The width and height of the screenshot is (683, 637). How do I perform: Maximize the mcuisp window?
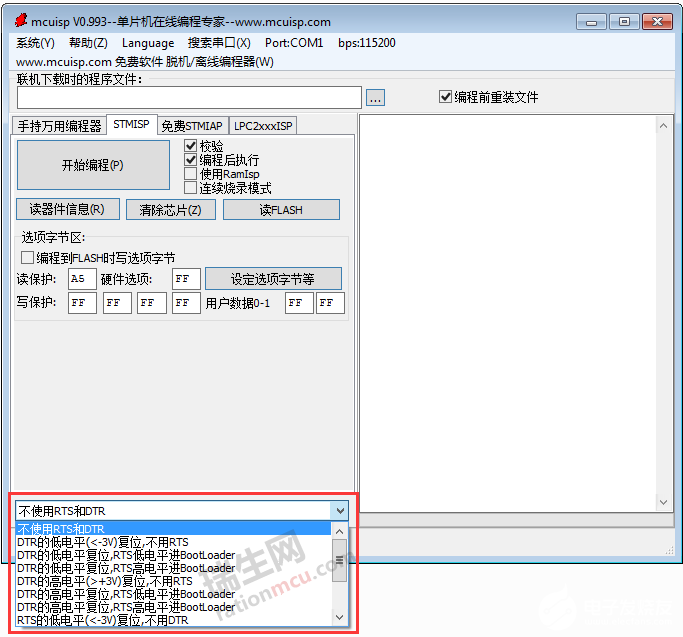pos(624,22)
